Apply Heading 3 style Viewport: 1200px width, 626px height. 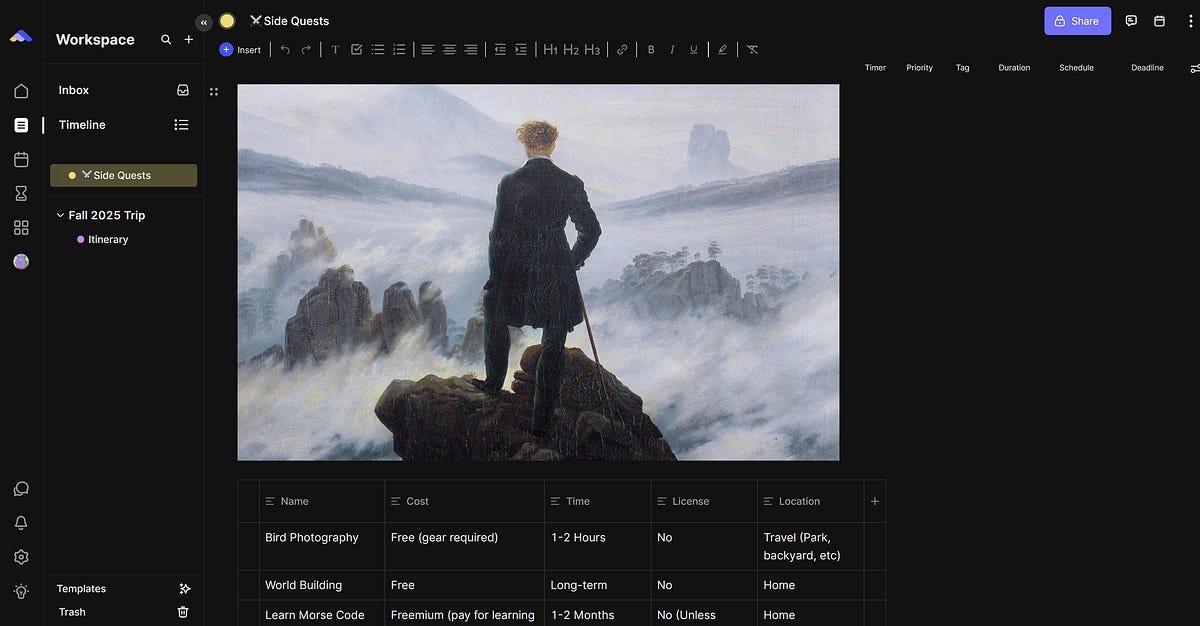click(592, 50)
